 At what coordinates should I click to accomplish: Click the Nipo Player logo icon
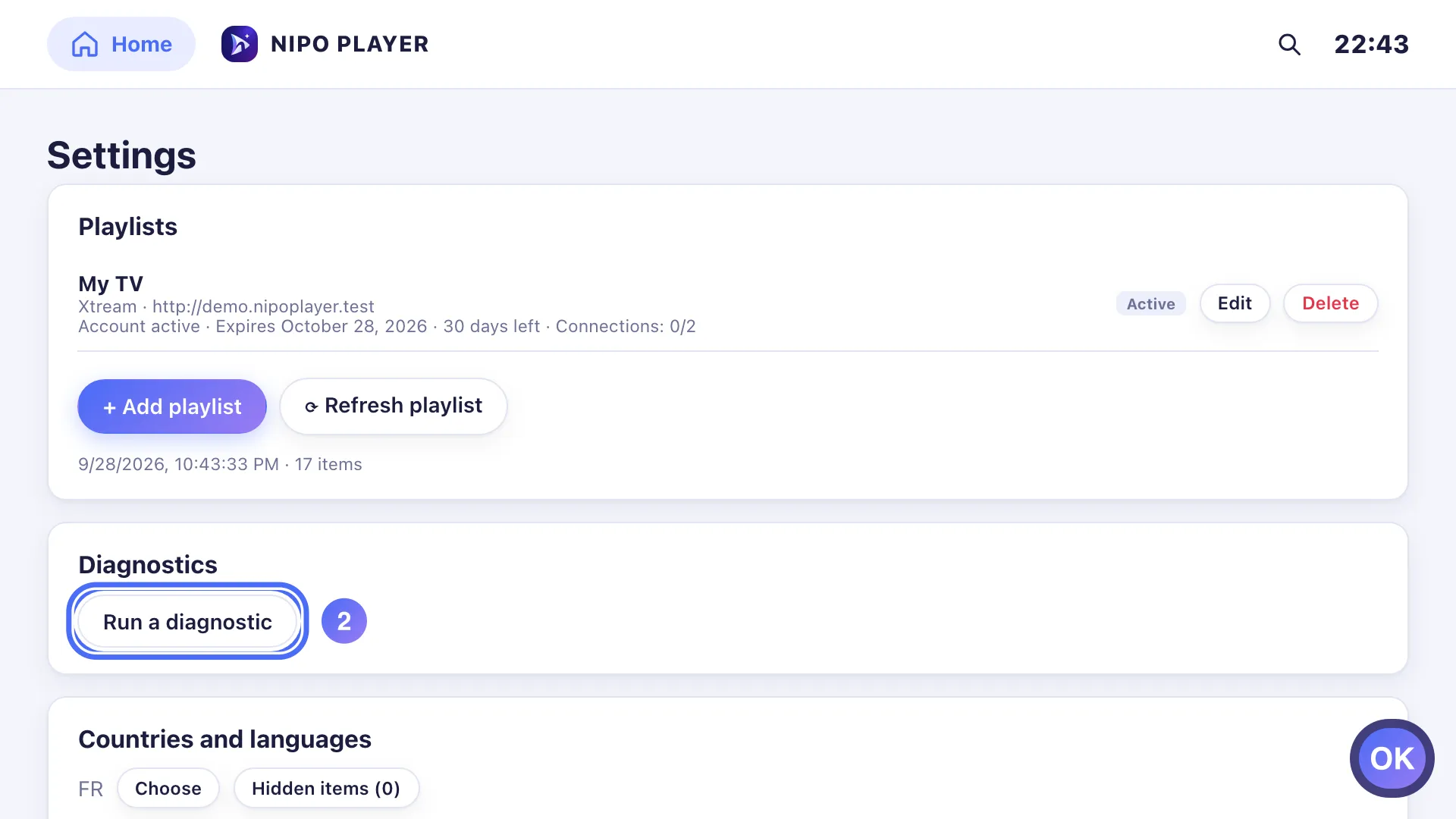240,44
